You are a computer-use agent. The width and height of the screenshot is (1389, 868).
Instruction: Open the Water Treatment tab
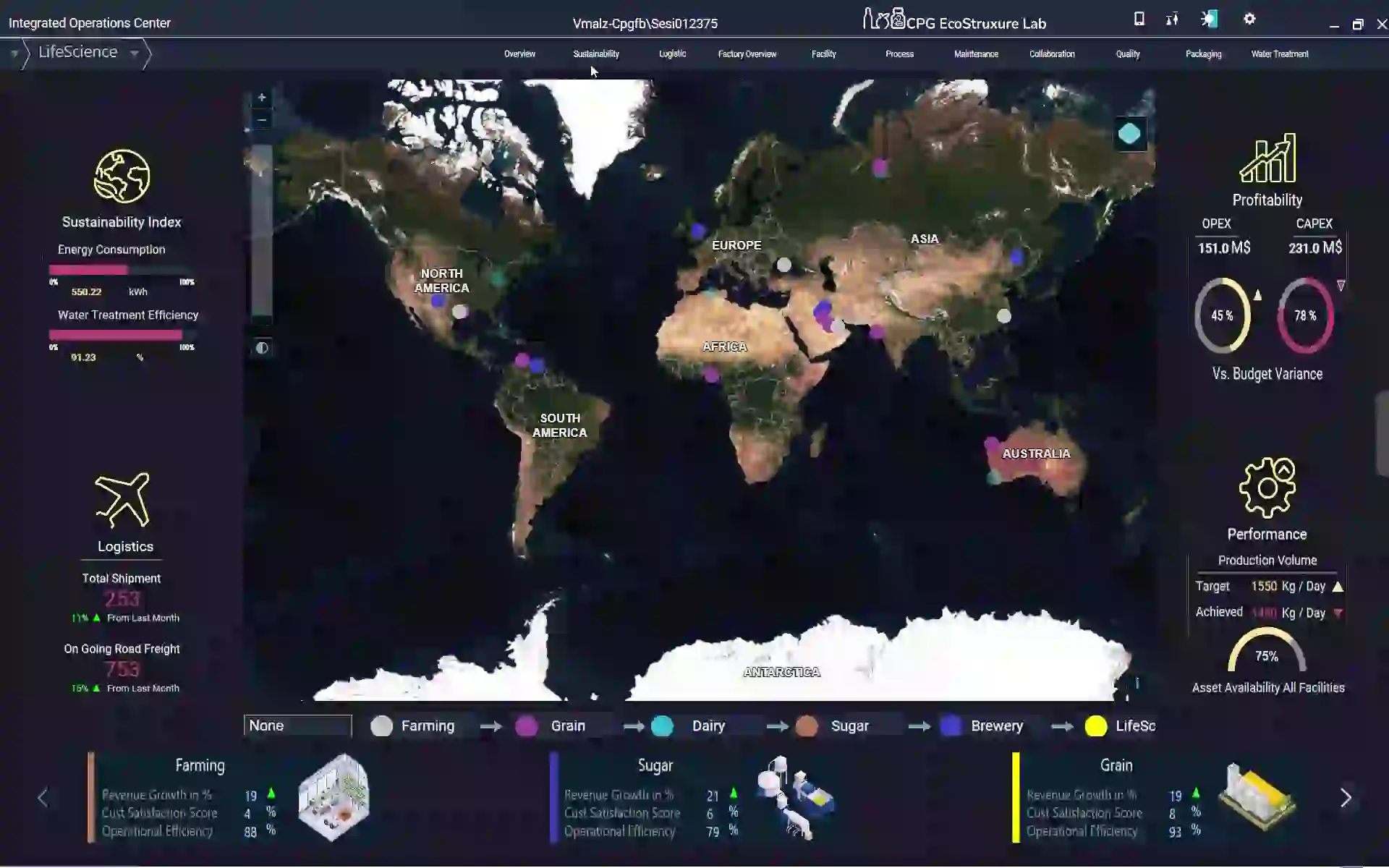click(1280, 54)
